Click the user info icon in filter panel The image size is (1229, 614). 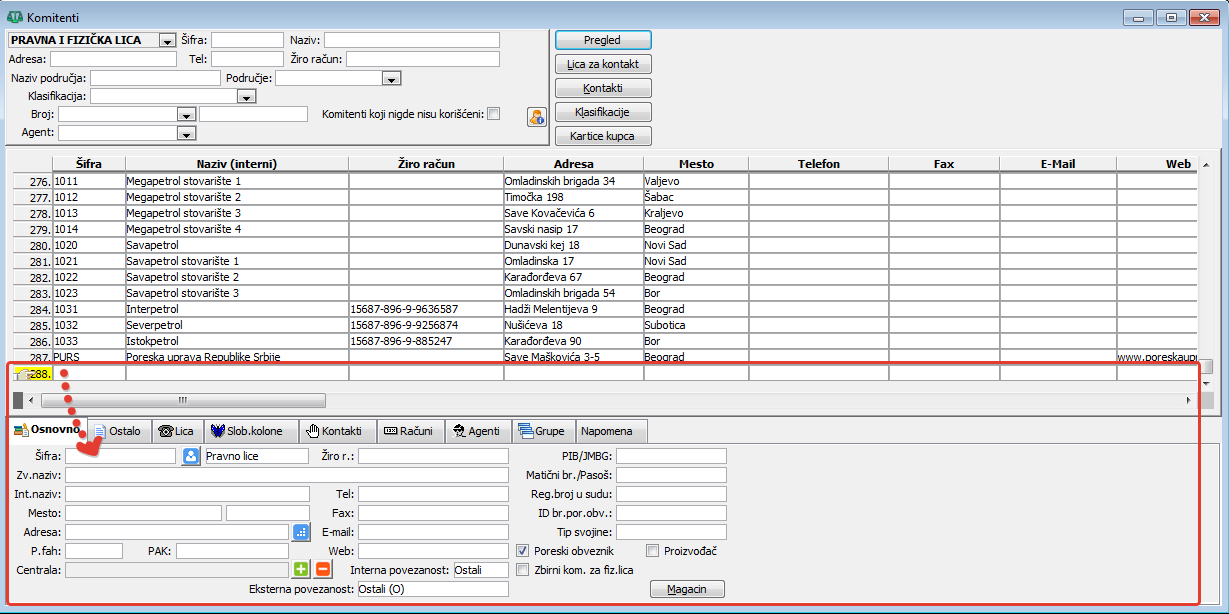pyautogui.click(x=537, y=116)
